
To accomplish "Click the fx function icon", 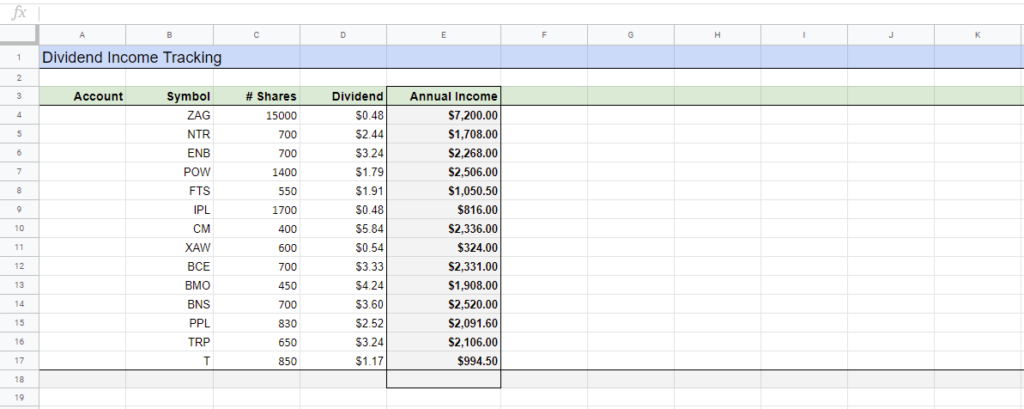I will 20,12.
